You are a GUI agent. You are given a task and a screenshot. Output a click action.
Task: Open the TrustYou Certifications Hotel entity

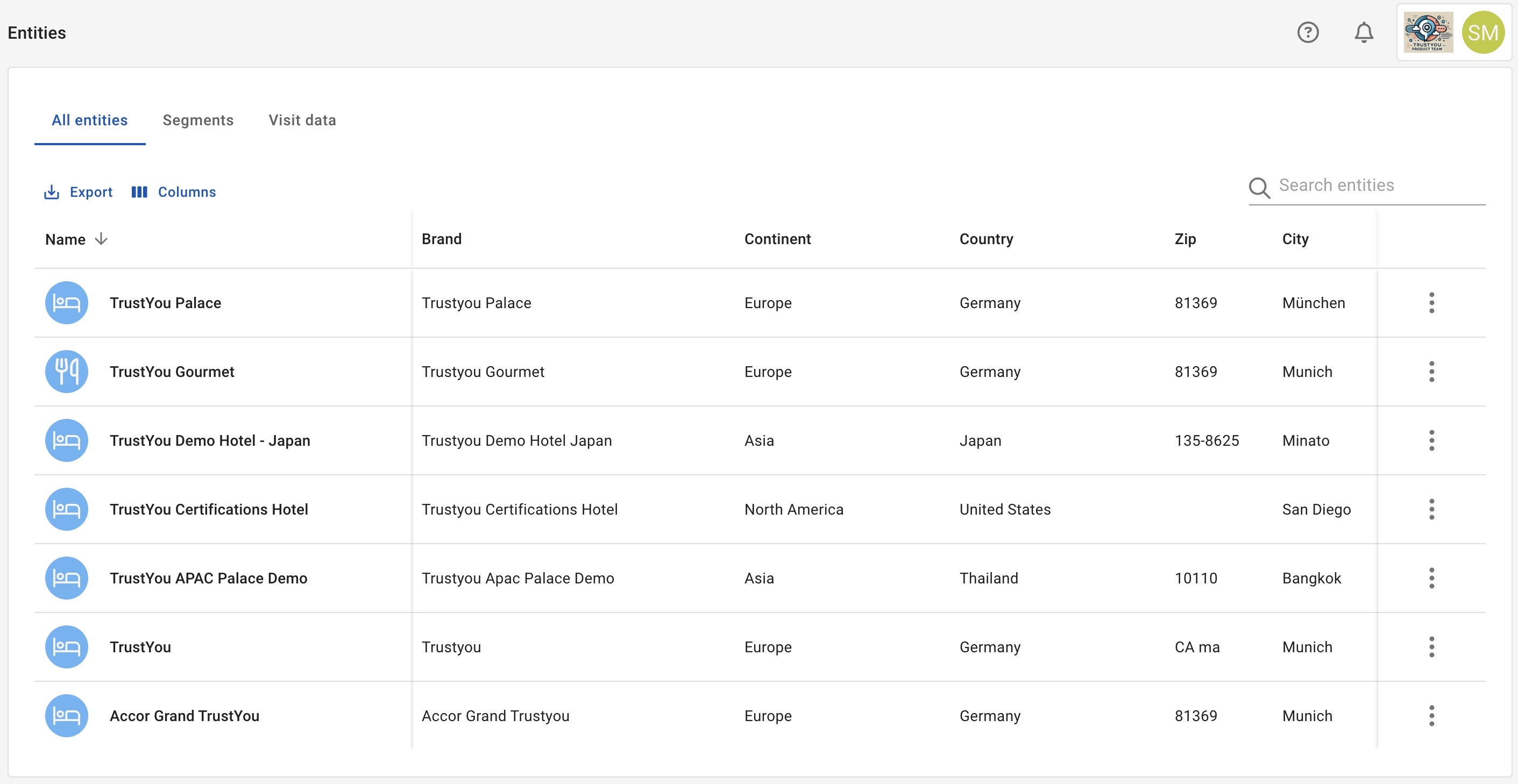[209, 510]
